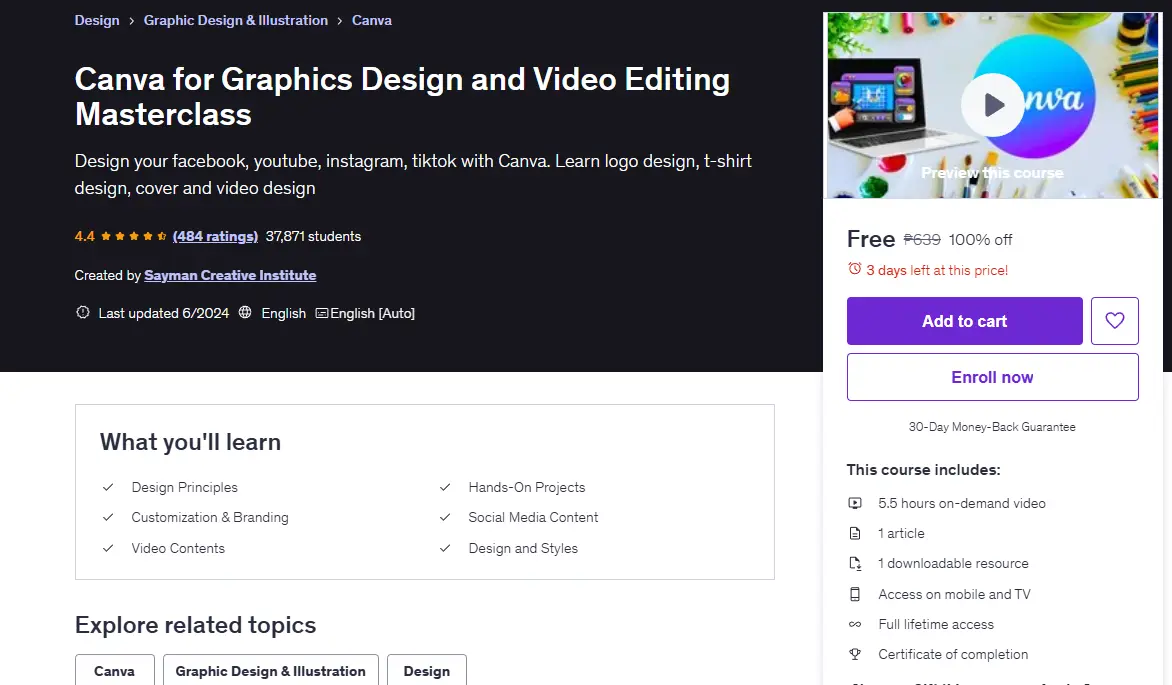1172x685 pixels.
Task: Click the red alarm clock icon
Action: [854, 268]
